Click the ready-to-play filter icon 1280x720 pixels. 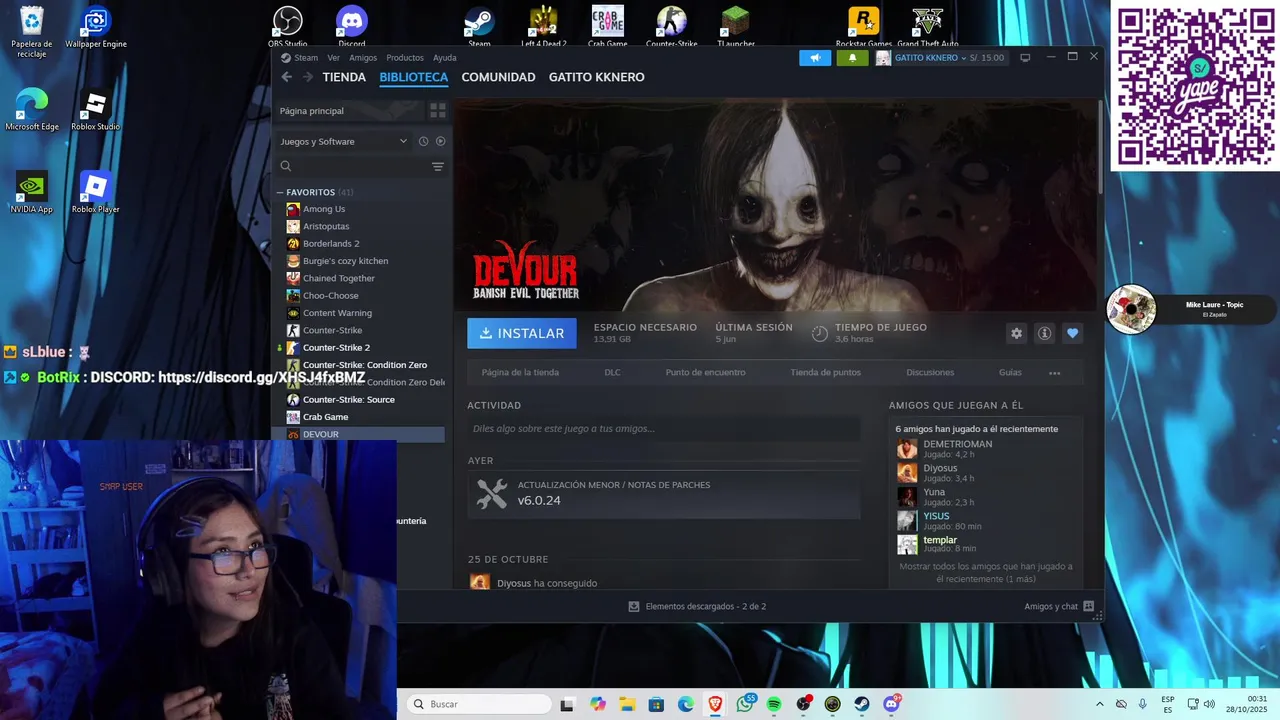click(x=440, y=141)
